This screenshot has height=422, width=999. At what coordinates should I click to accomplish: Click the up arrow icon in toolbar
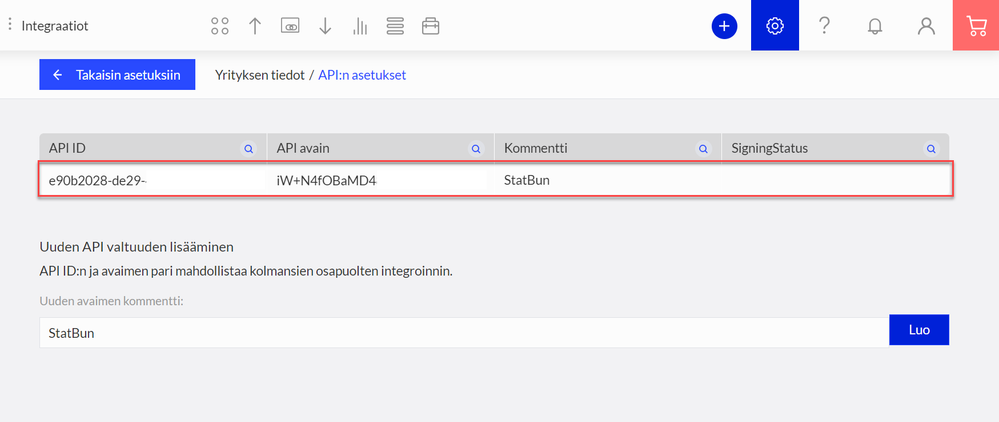(x=255, y=26)
